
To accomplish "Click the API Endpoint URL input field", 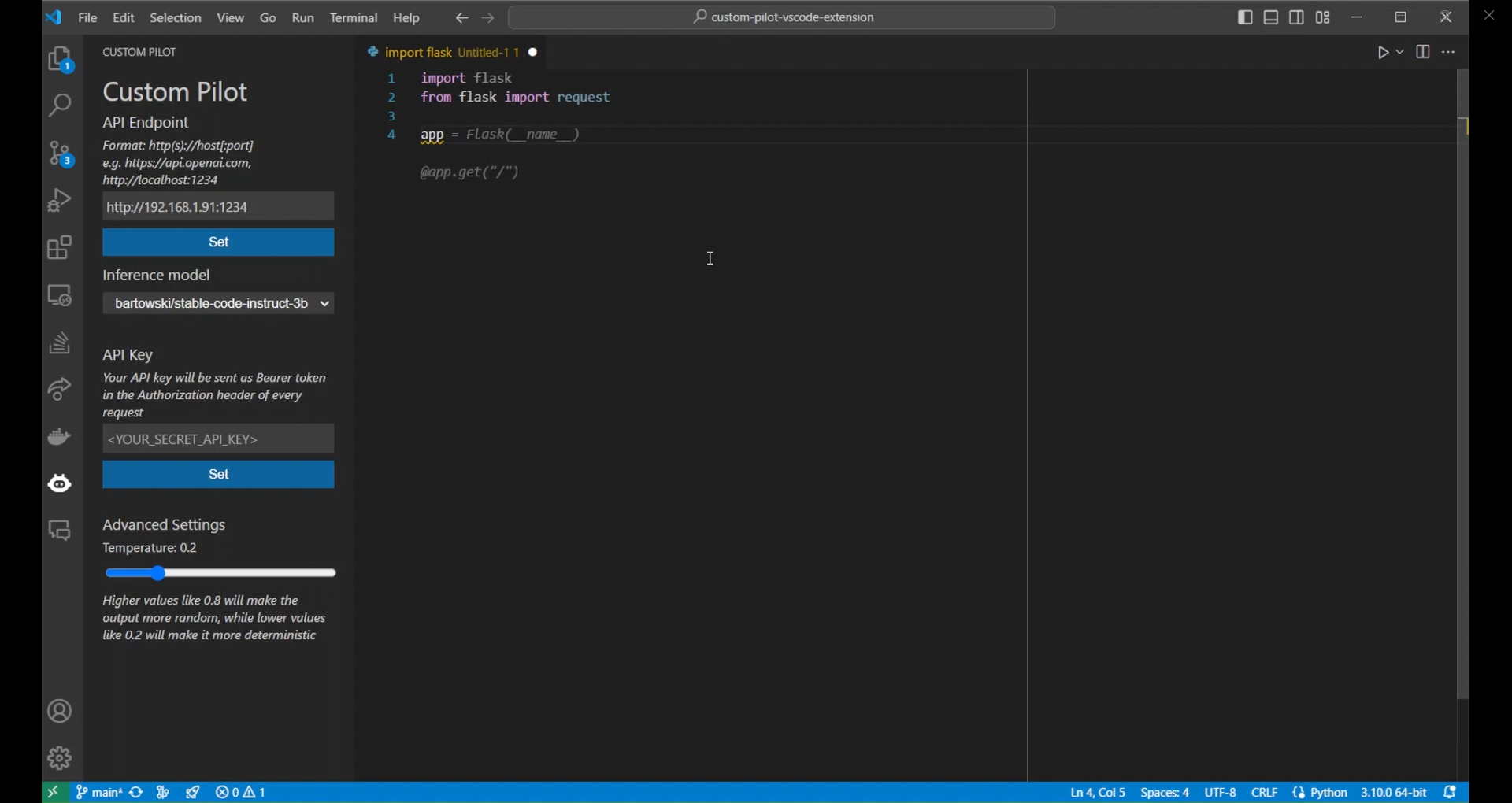I will (219, 207).
